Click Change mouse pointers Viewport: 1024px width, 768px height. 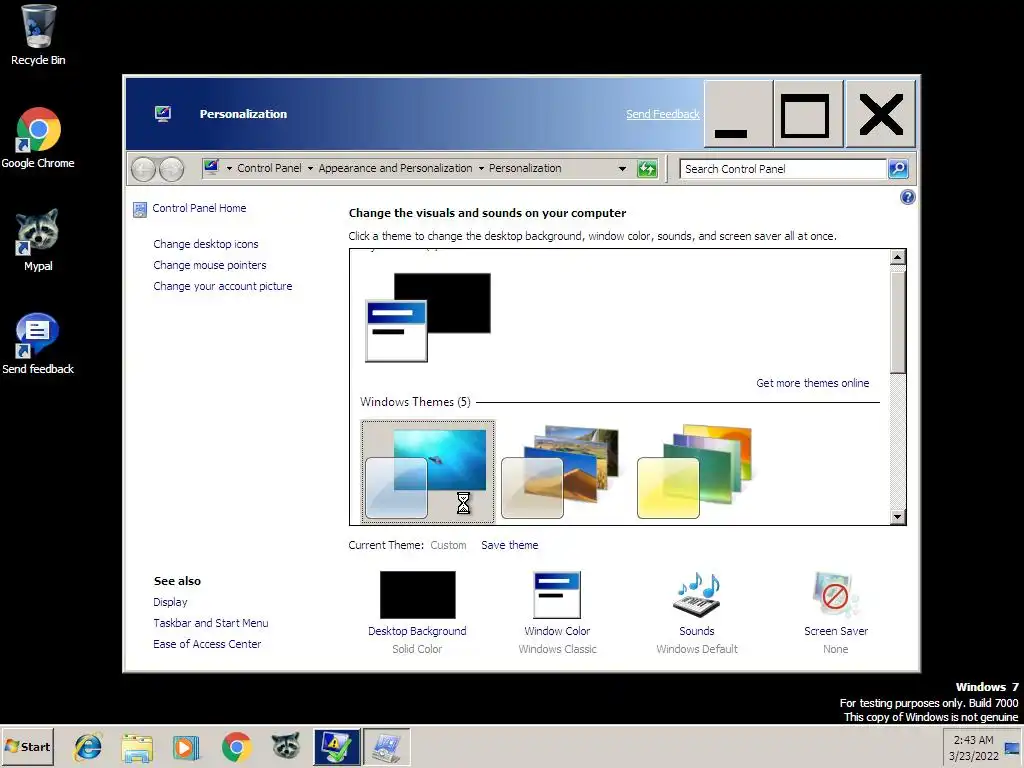pos(210,264)
